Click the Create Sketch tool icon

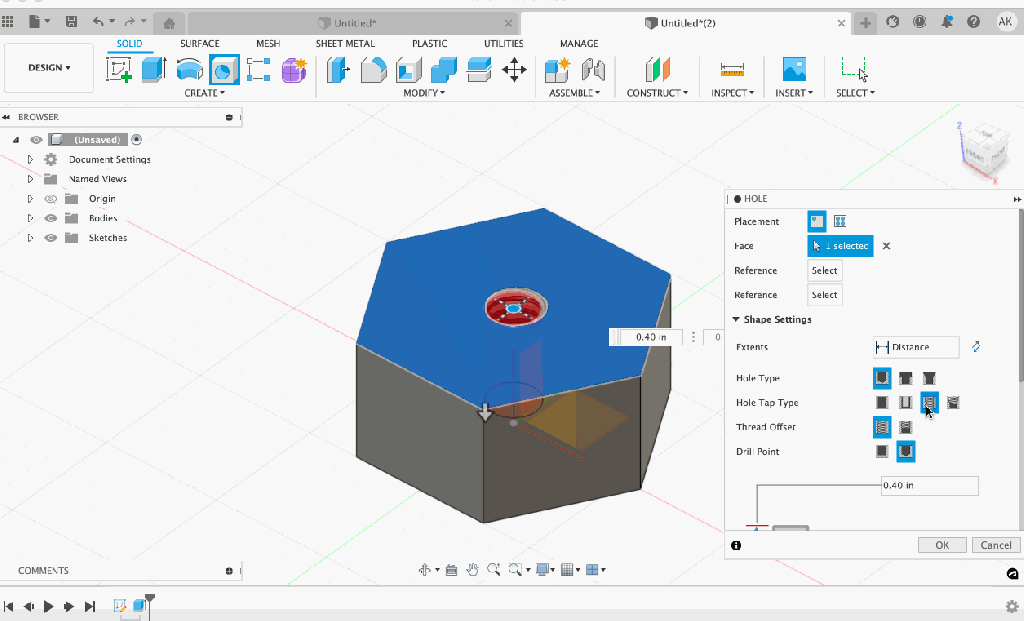120,70
